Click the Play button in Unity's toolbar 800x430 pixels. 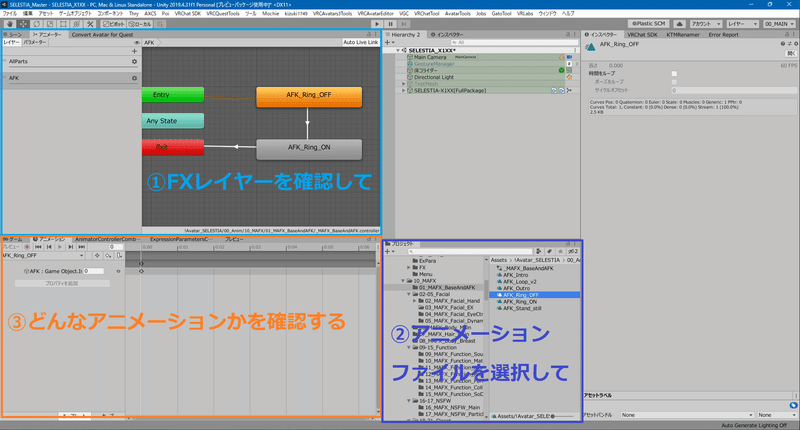click(x=377, y=24)
